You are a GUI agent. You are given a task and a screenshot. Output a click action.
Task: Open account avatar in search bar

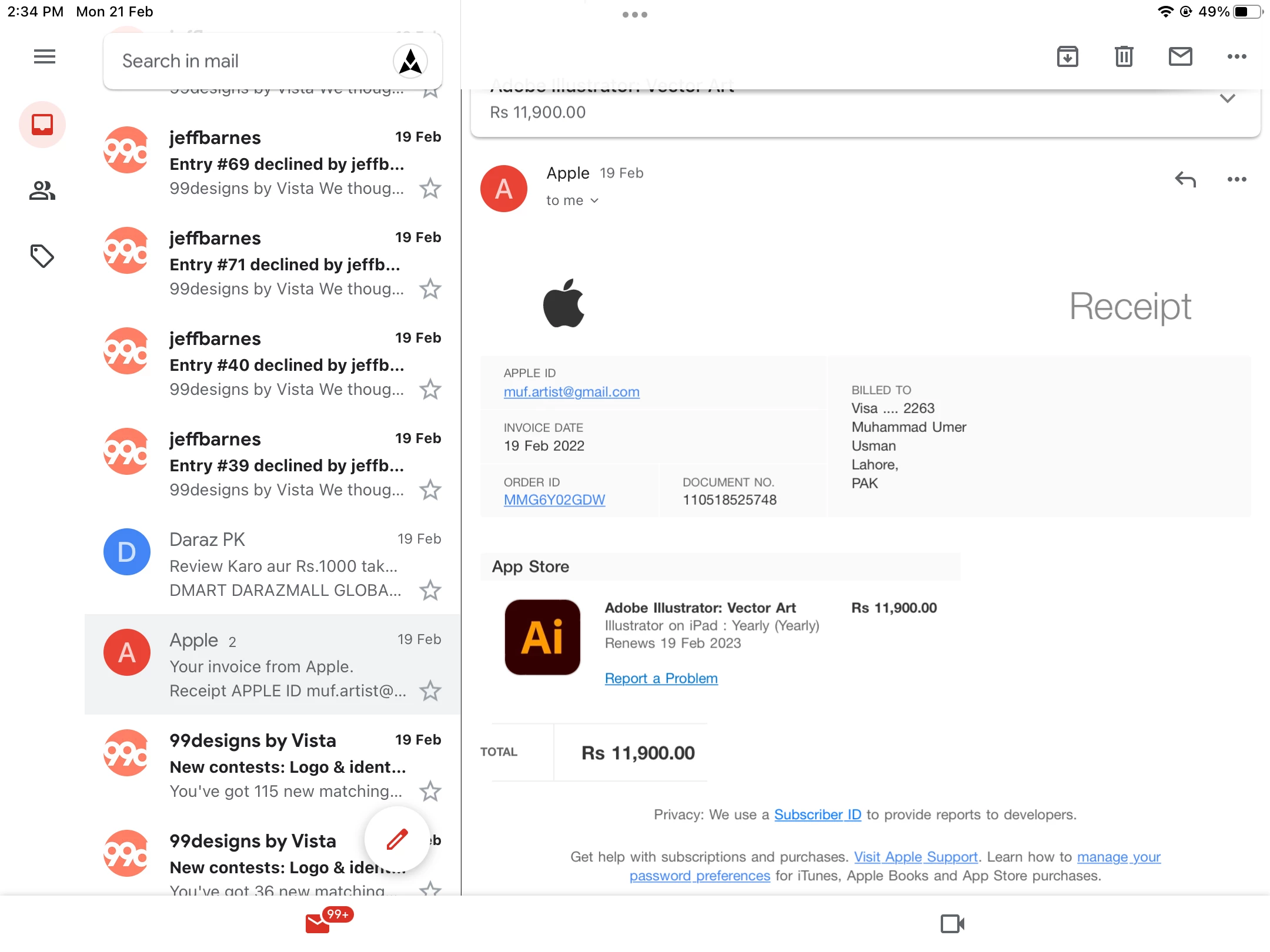coord(410,61)
